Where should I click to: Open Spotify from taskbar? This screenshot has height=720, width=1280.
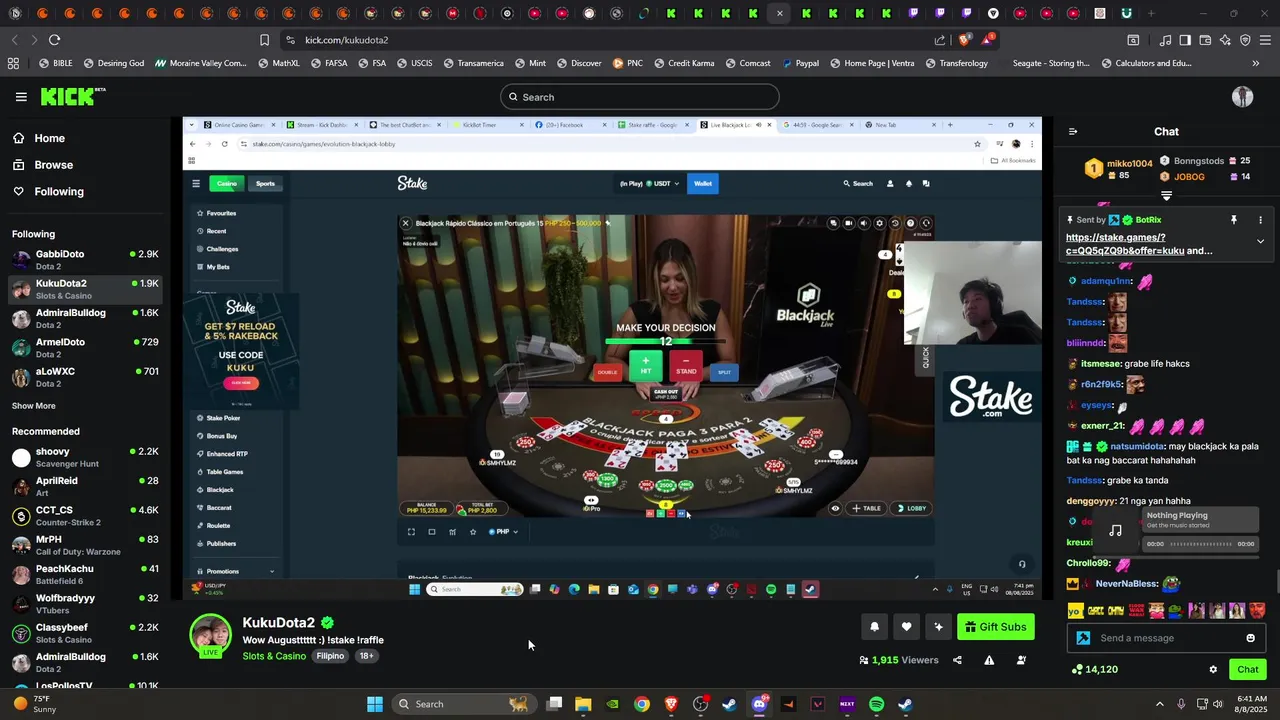tap(876, 704)
